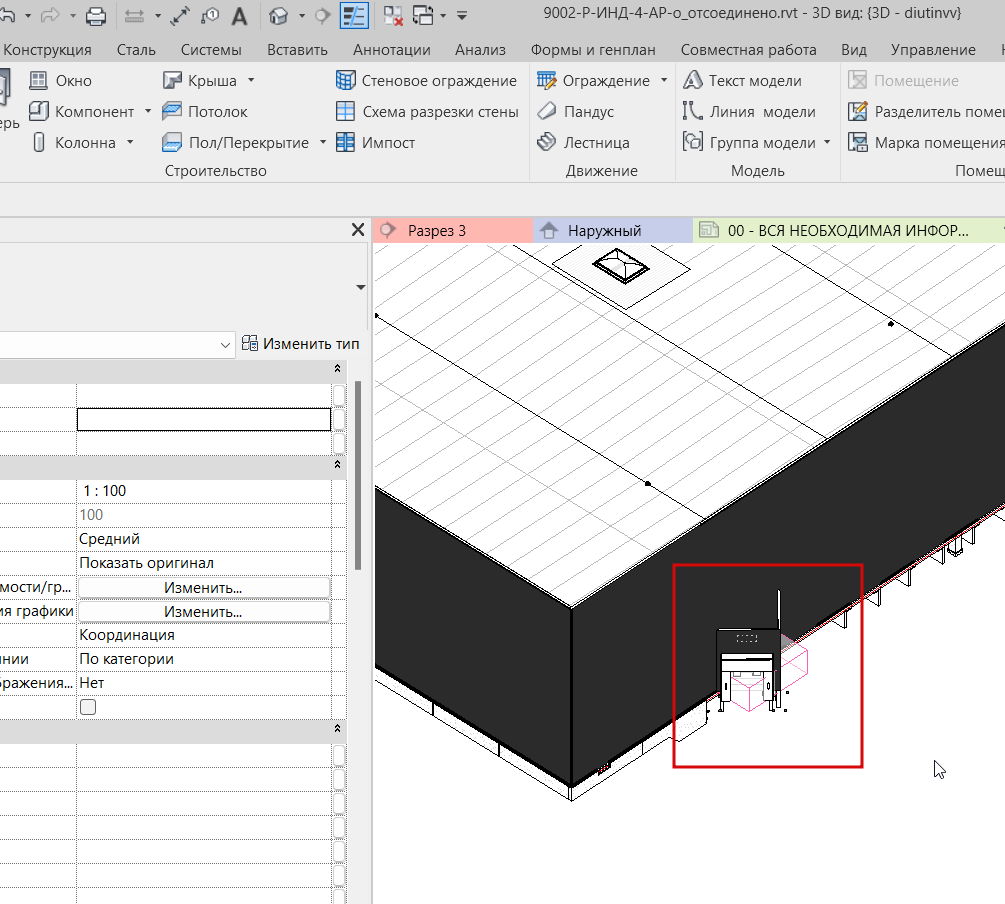Toggle the thin lines icon in toolbar

coord(354,16)
